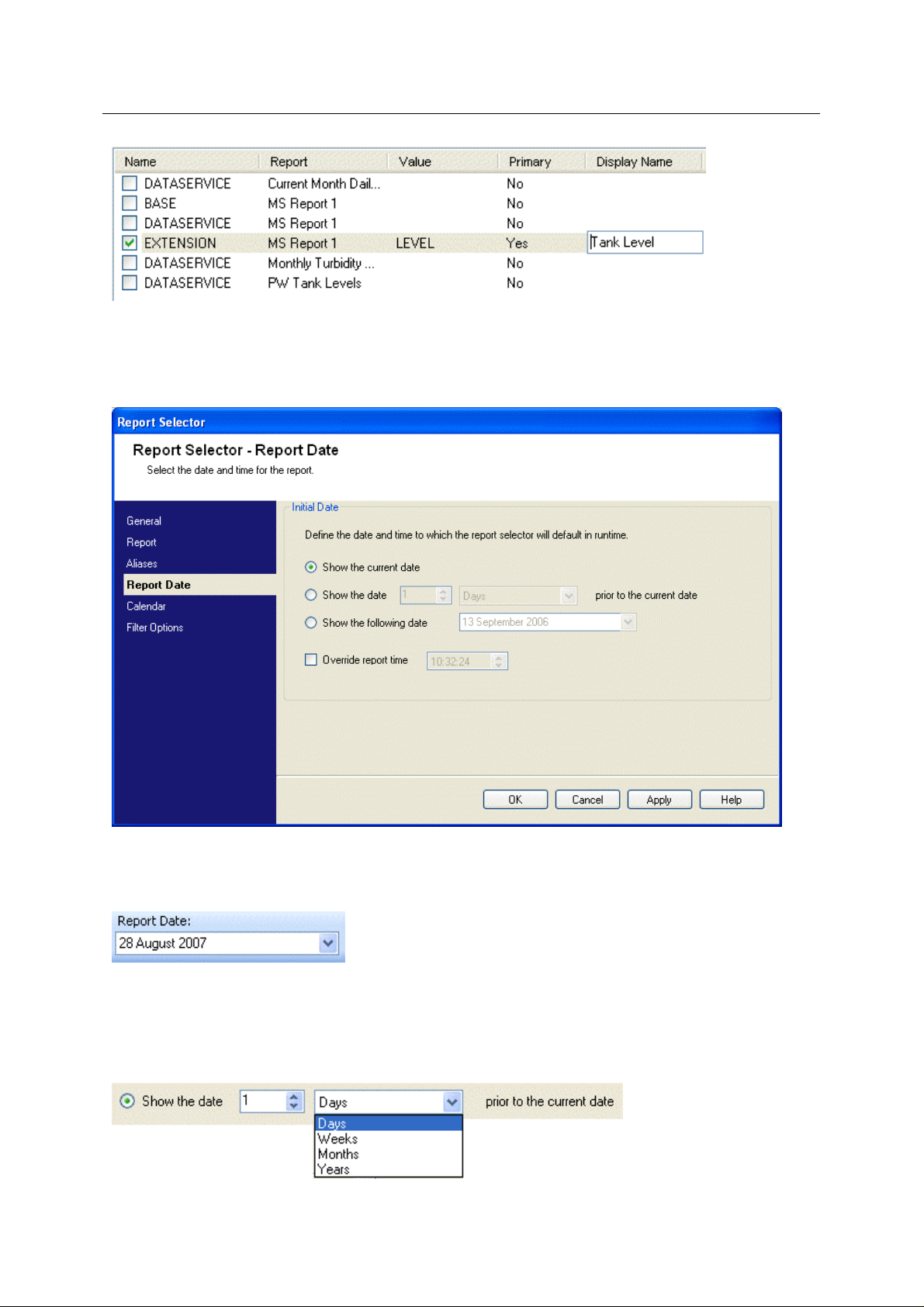Click the EXTENSION name cell

180,243
